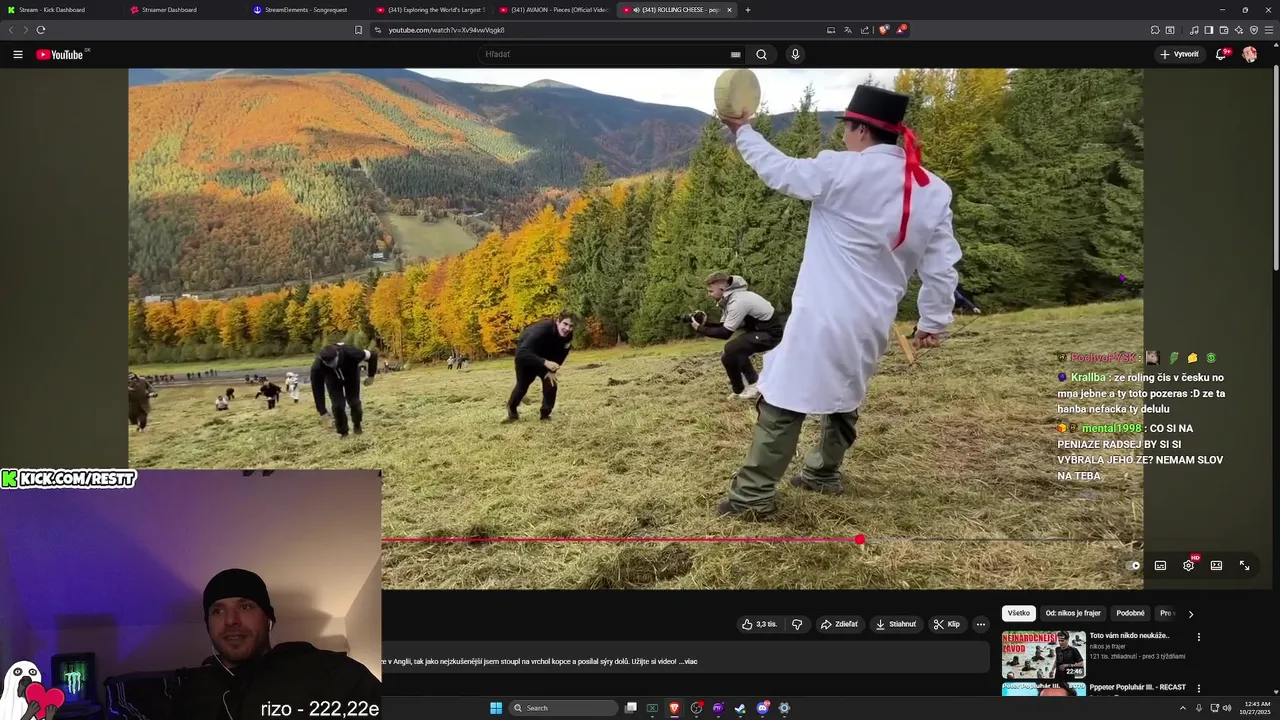
Task: Open video player settings gear
Action: pyautogui.click(x=1188, y=565)
